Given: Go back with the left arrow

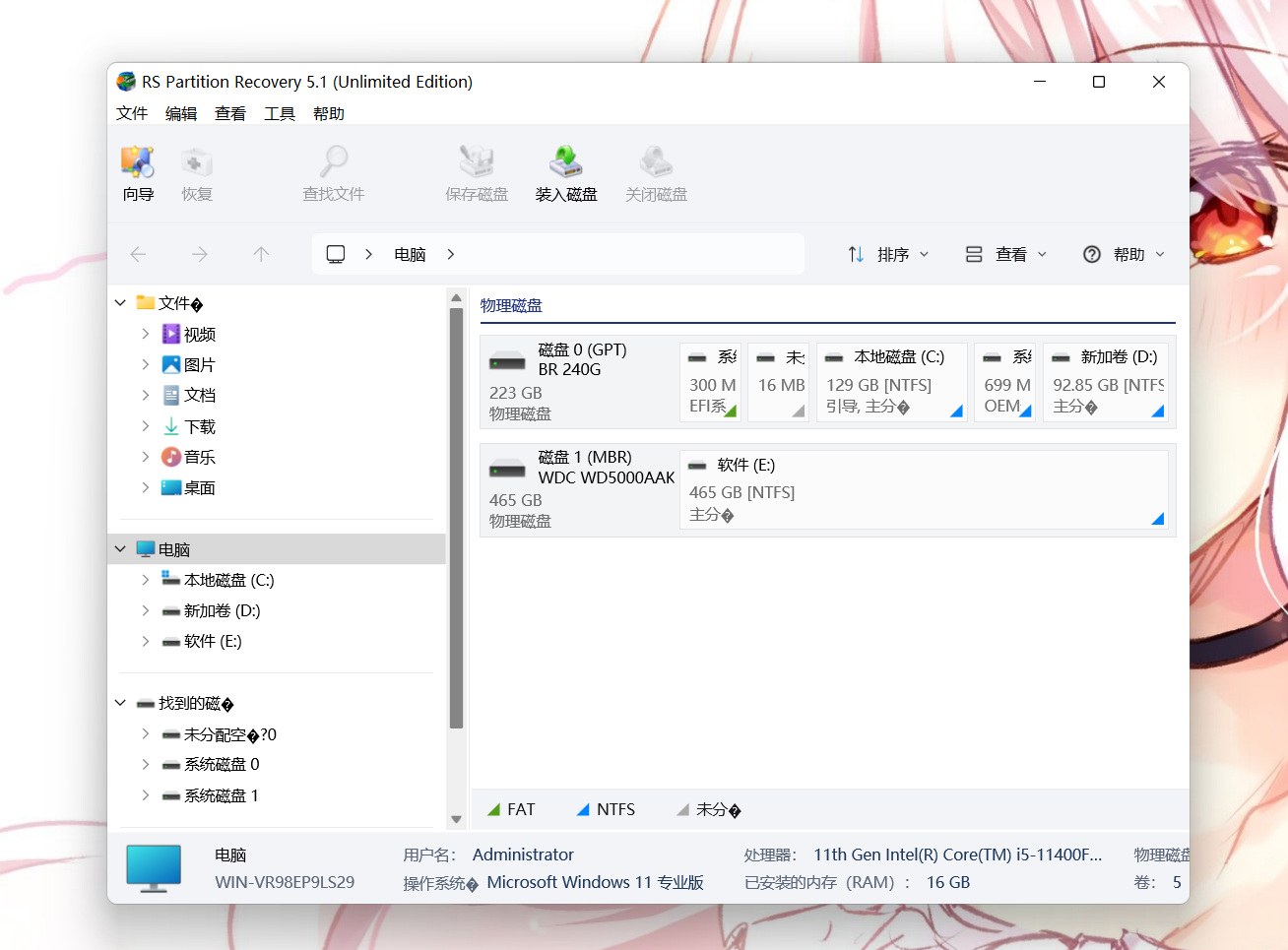Looking at the screenshot, I should click(138, 254).
